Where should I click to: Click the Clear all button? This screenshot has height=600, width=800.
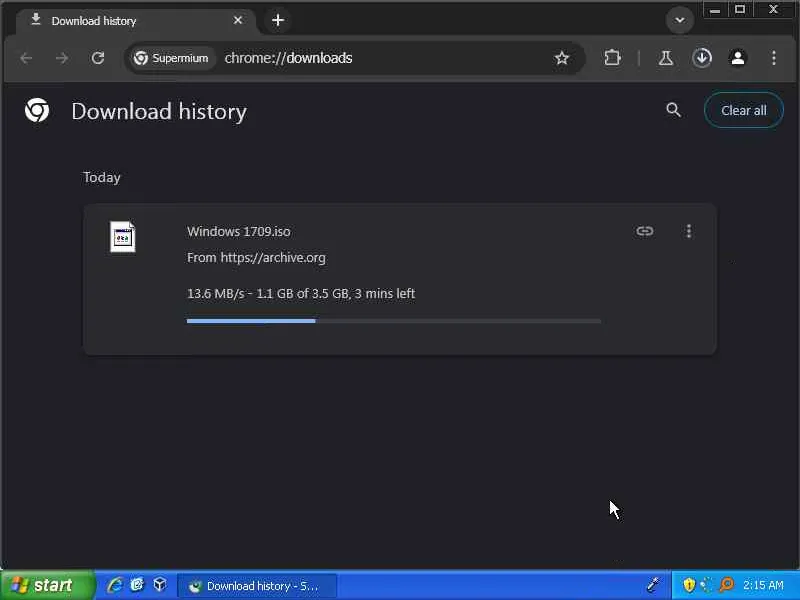point(744,110)
